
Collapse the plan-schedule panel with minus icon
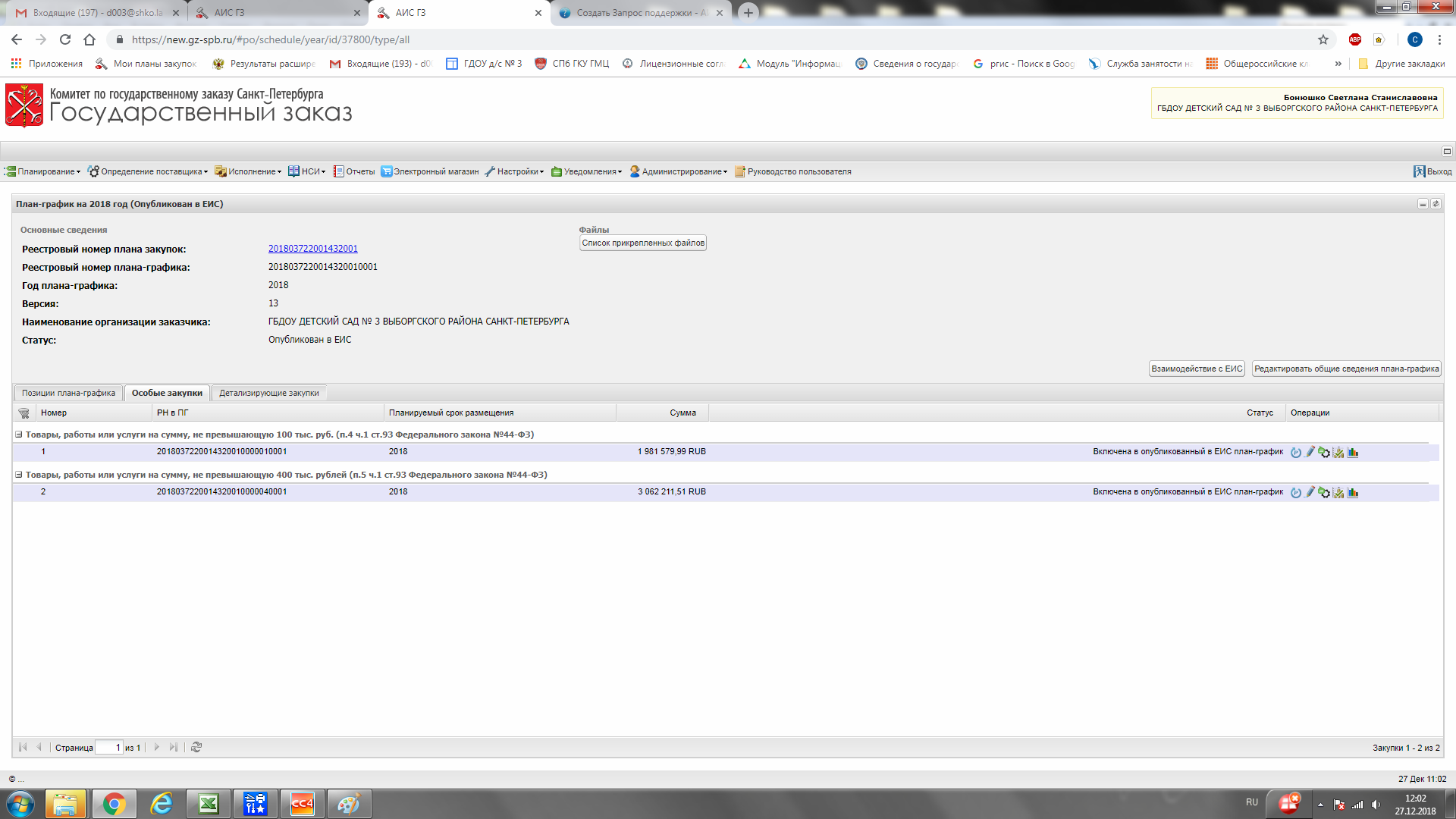tap(1423, 204)
